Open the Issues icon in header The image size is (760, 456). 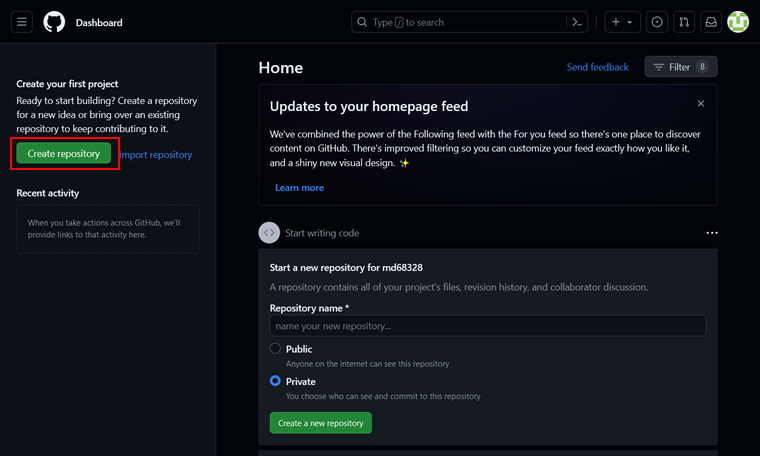[x=657, y=22]
